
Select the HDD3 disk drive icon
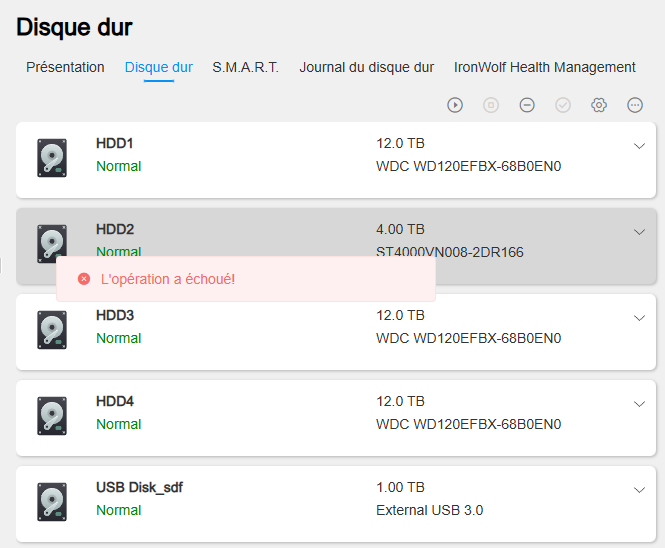point(52,330)
